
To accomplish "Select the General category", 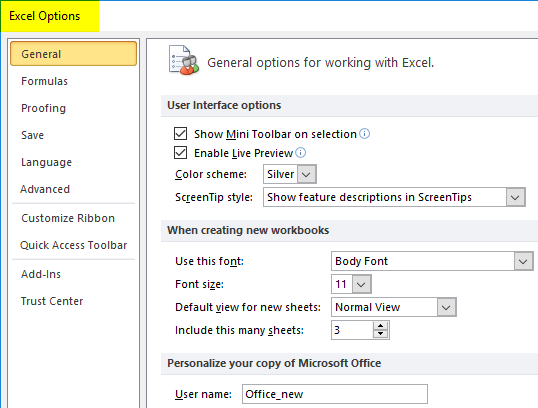I will [x=73, y=54].
